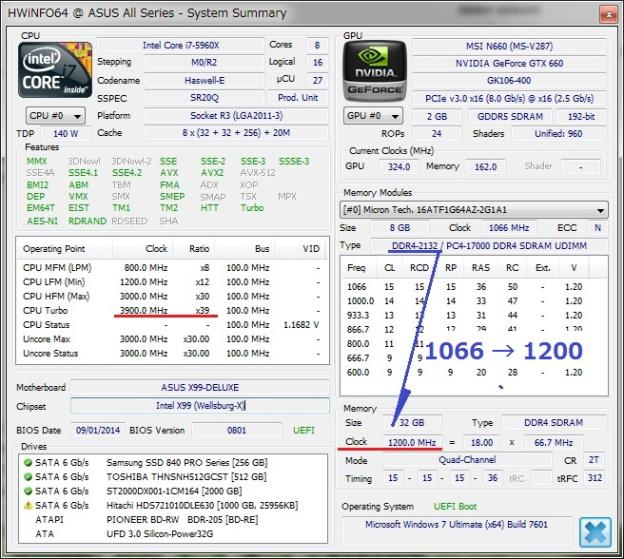Click the Haswell-E codename value
This screenshot has width=624, height=559.
[204, 80]
